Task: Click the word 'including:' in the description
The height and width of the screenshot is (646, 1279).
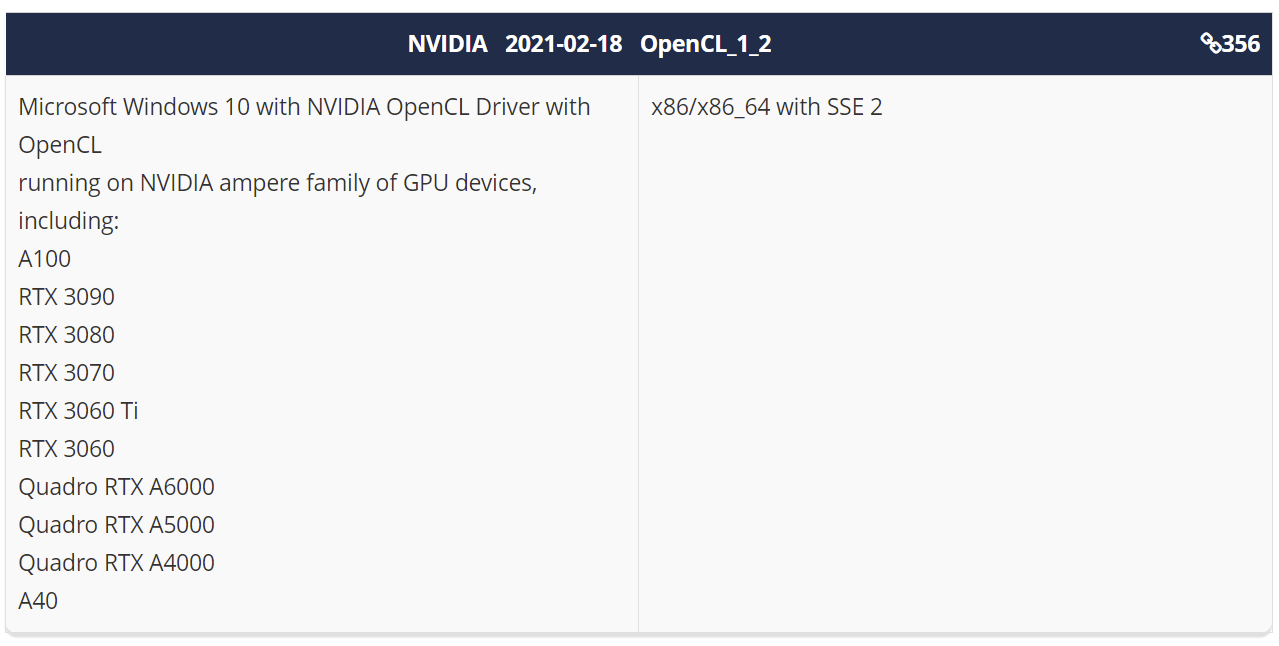Action: 68,221
